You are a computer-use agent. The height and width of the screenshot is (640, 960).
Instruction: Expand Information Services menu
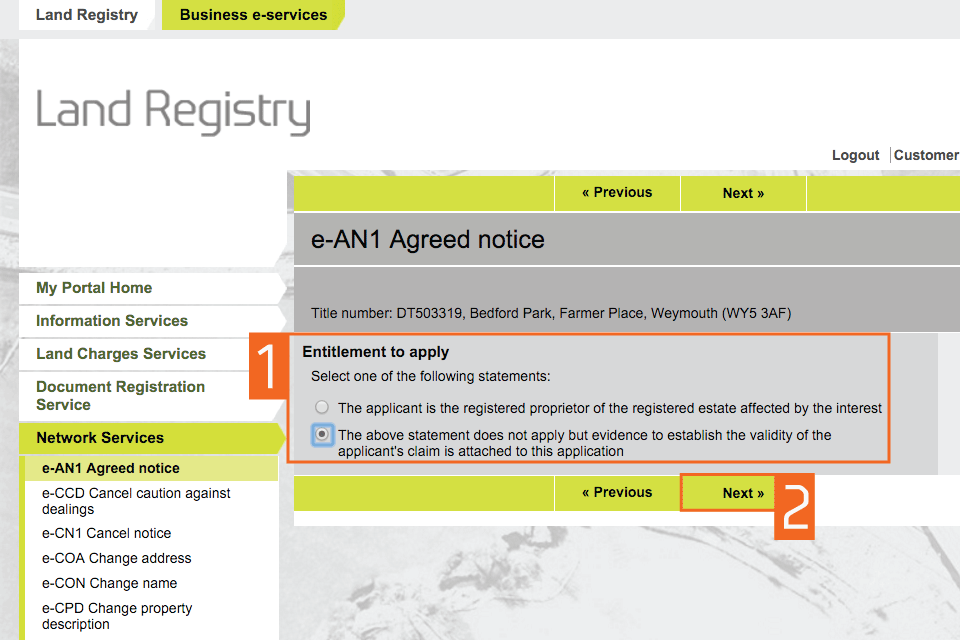(x=112, y=321)
